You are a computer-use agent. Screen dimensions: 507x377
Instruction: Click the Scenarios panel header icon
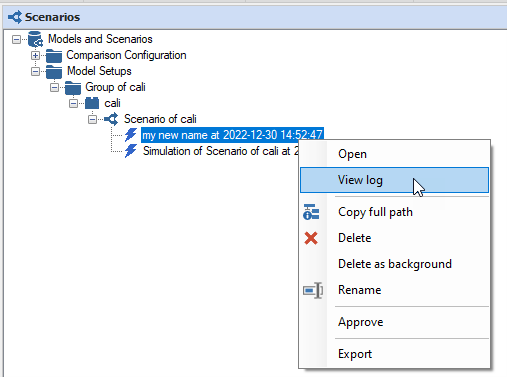click(15, 17)
